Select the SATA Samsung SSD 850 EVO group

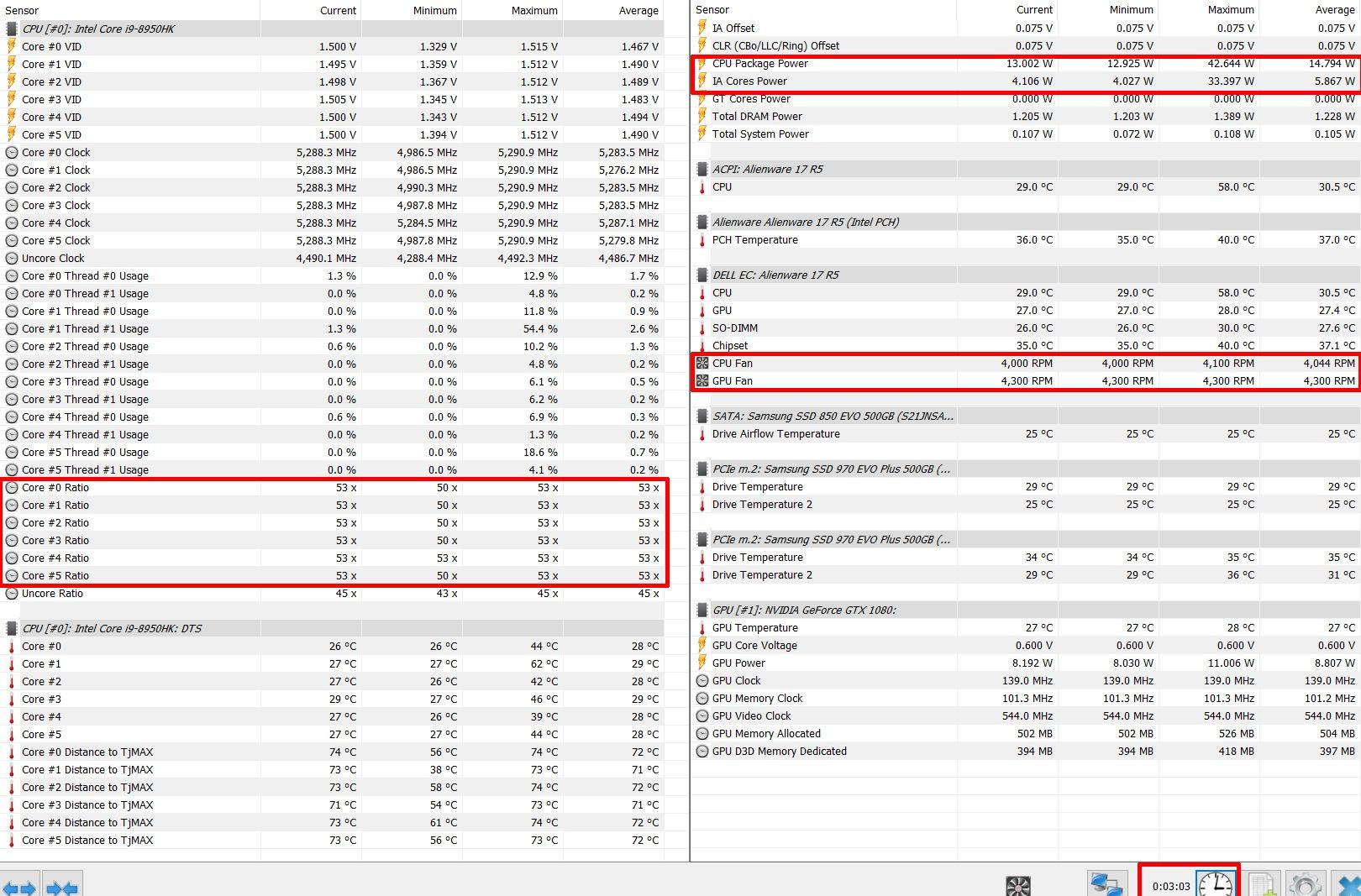coord(832,416)
